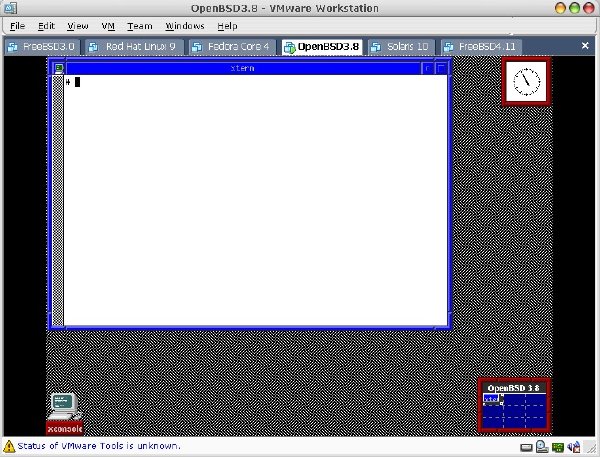The width and height of the screenshot is (600, 457).
Task: Select the OpenBSD3.8 tab
Action: click(322, 47)
